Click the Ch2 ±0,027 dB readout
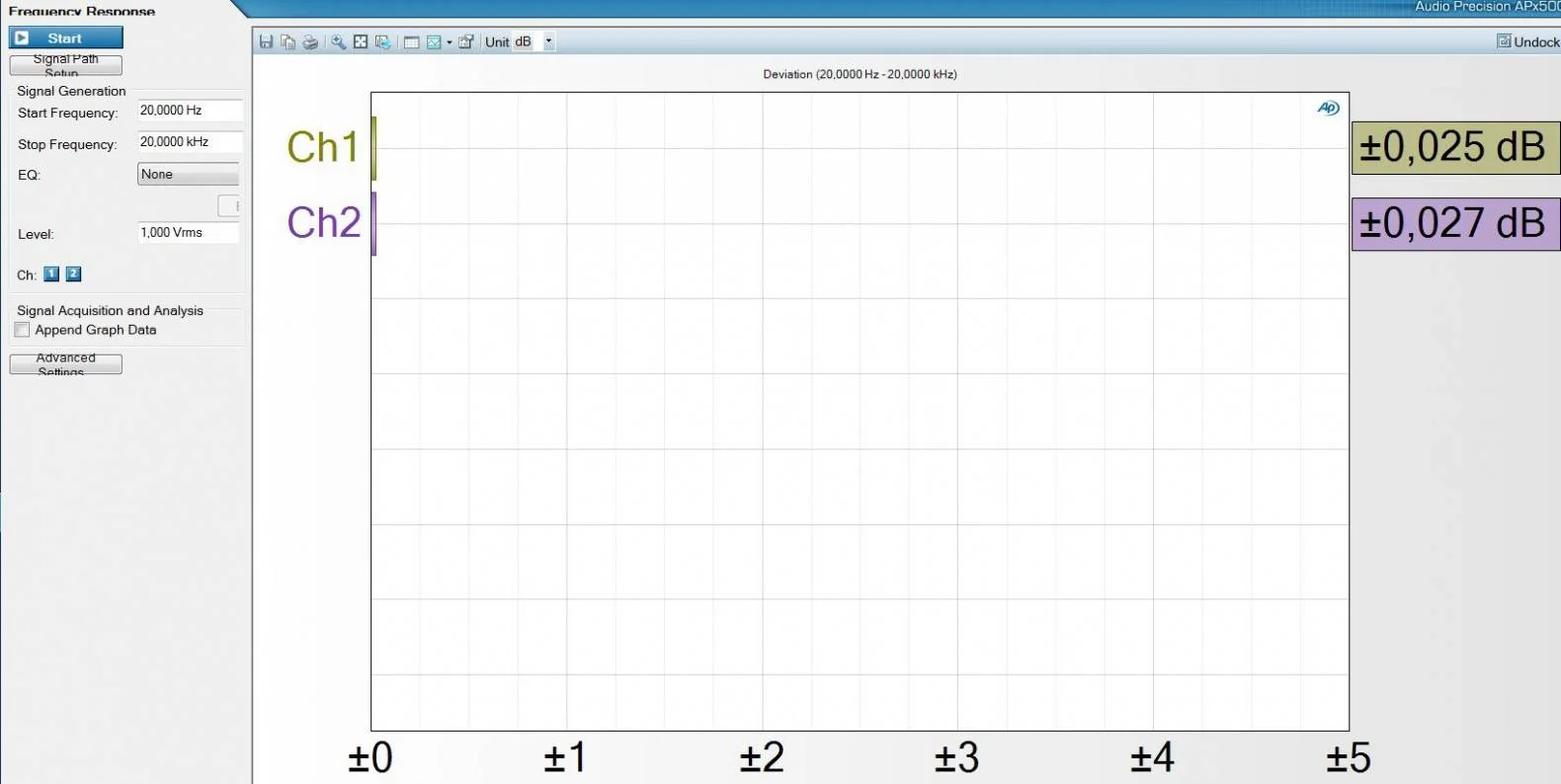The image size is (1561, 784). click(x=1455, y=223)
